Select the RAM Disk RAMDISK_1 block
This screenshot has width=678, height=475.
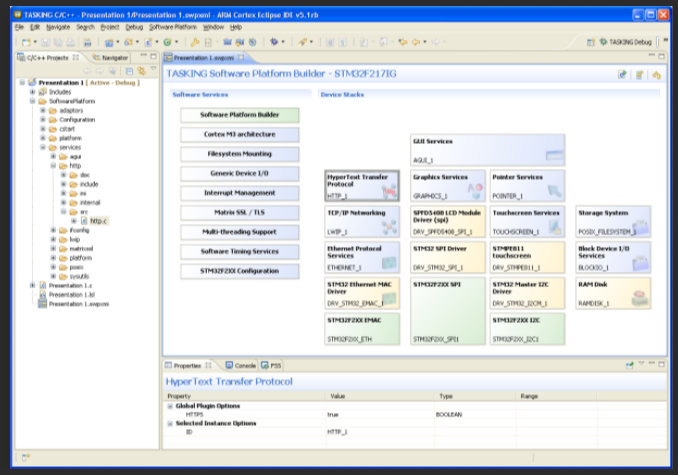click(613, 293)
